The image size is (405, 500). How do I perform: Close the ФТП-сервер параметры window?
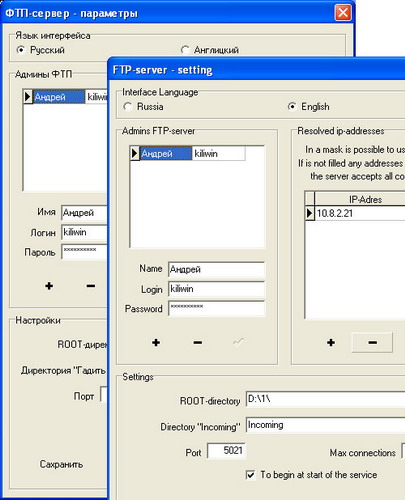[343, 13]
